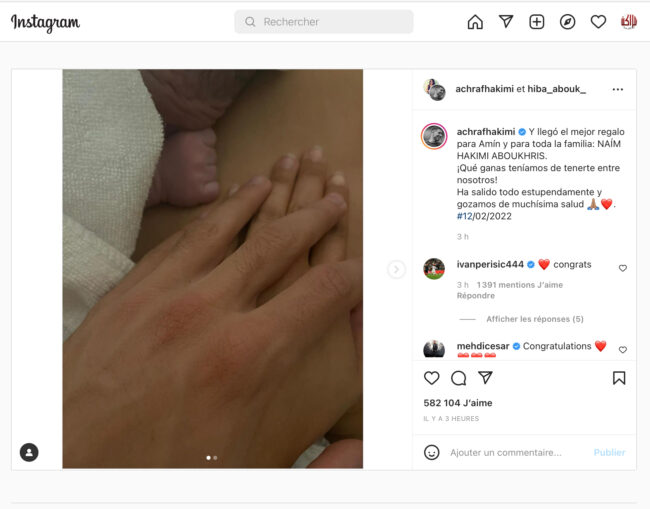This screenshot has width=650, height=509.
Task: Open hiba_abouk_ profile link
Action: tap(556, 89)
